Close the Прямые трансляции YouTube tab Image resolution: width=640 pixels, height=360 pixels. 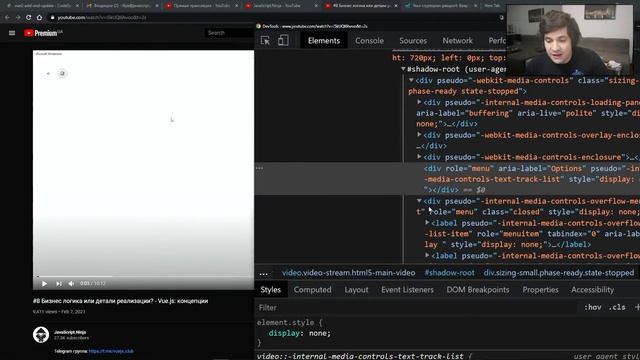coord(236,6)
